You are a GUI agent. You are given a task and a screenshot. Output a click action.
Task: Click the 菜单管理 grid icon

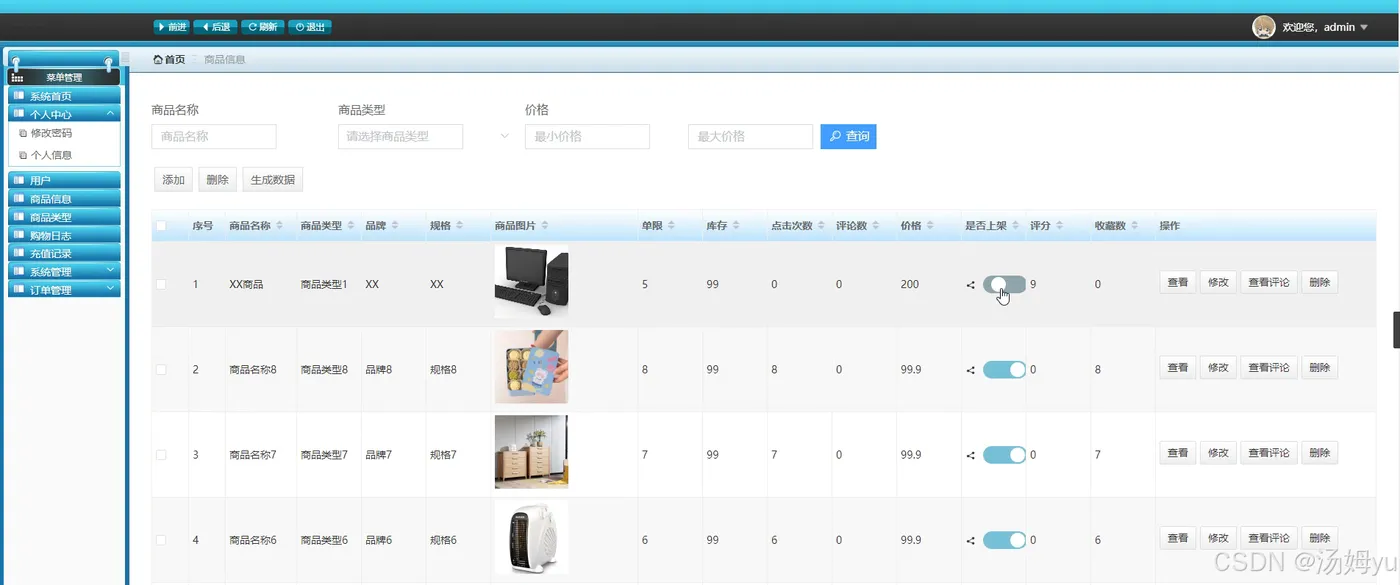[x=17, y=77]
